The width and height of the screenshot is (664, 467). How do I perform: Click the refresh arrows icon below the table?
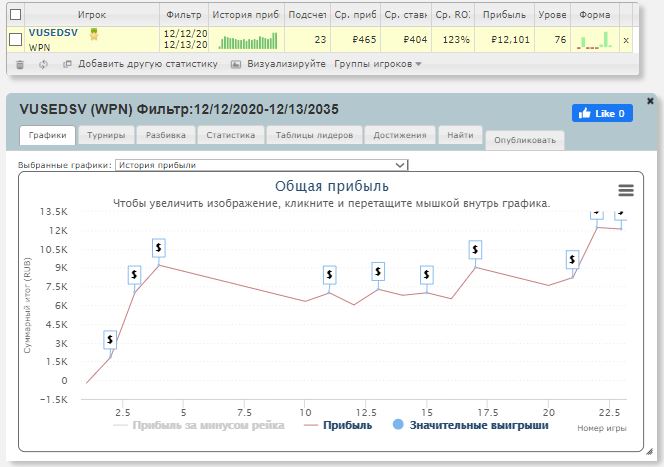(43, 64)
